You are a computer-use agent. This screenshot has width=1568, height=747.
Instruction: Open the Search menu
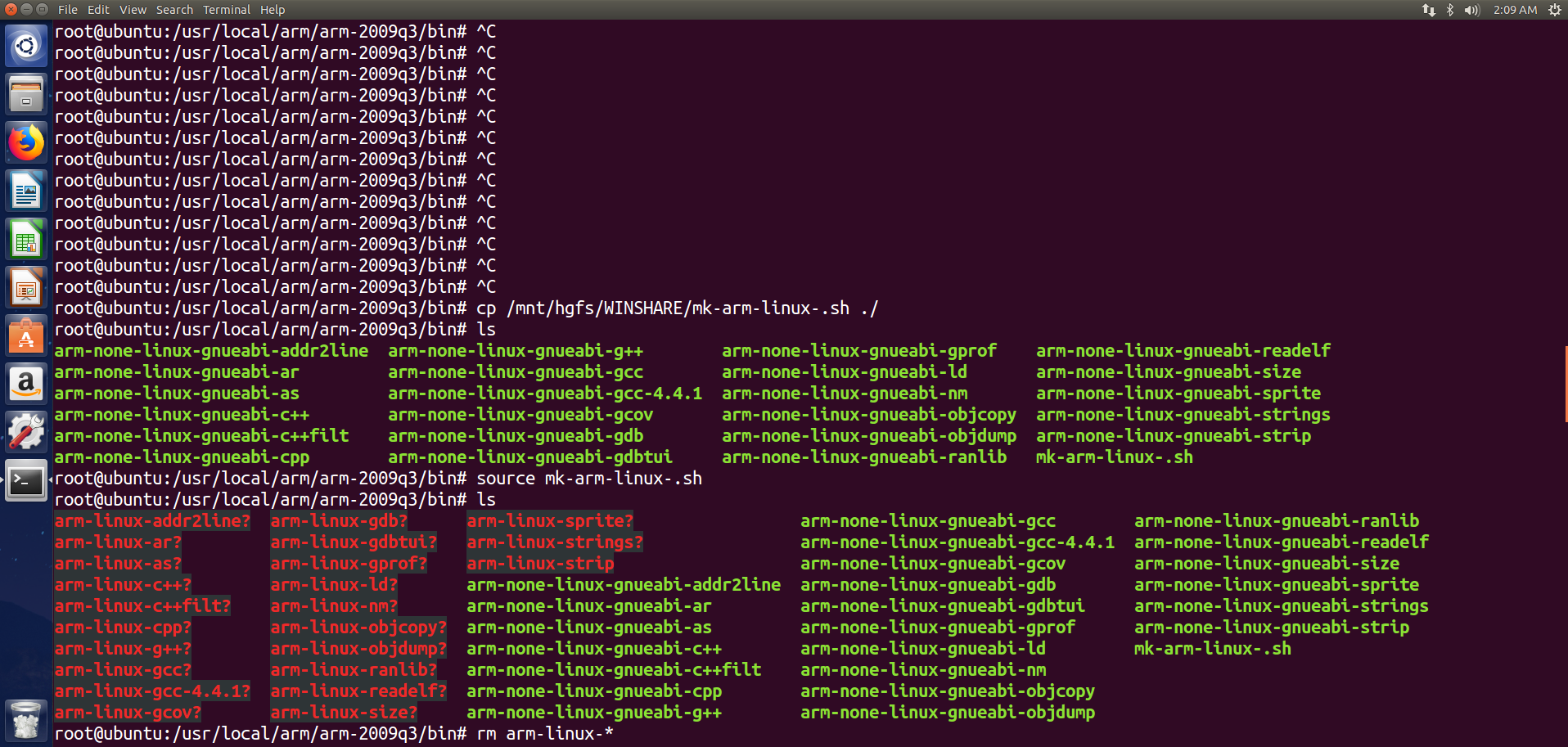click(174, 10)
